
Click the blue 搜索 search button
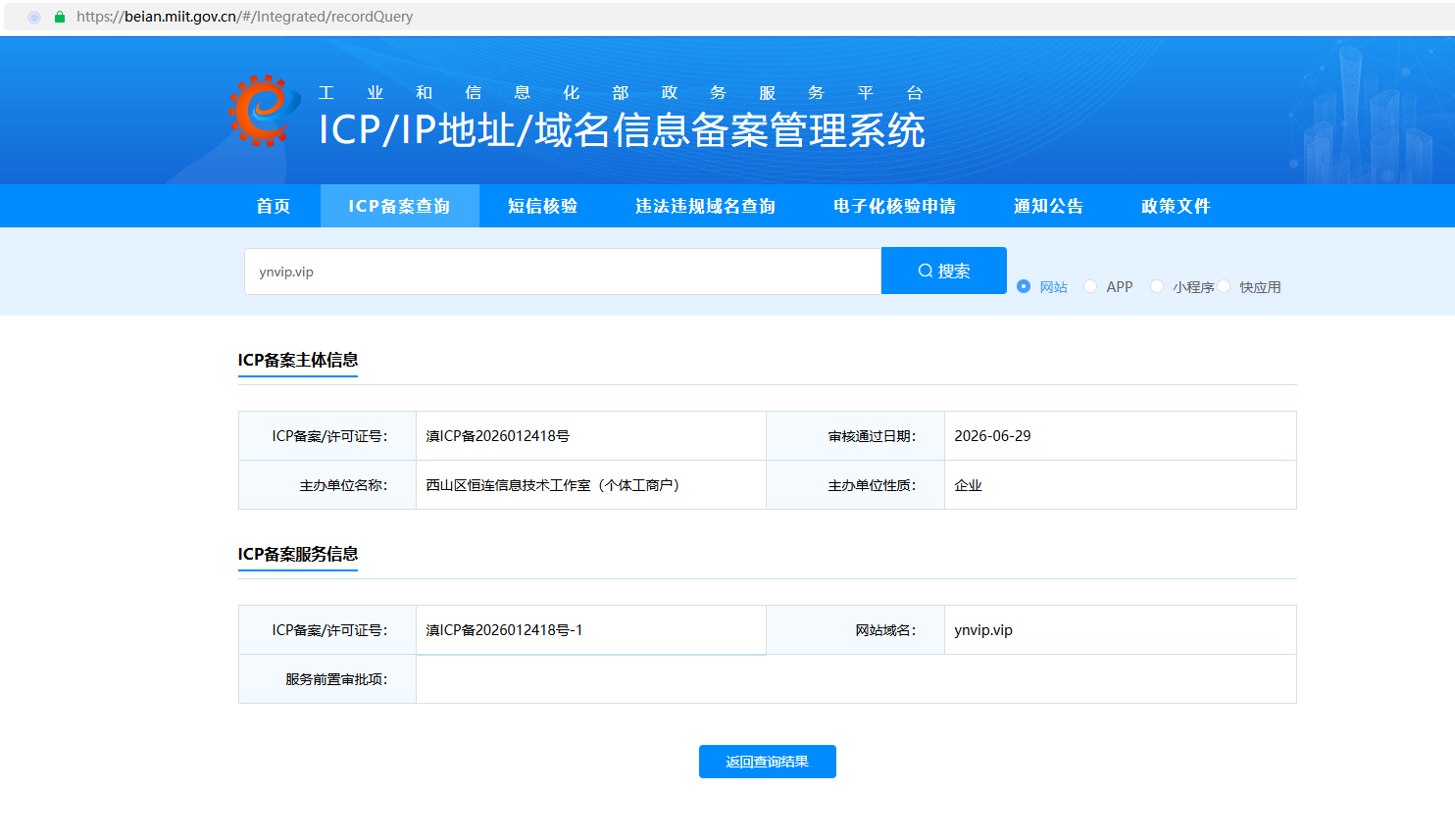944,271
